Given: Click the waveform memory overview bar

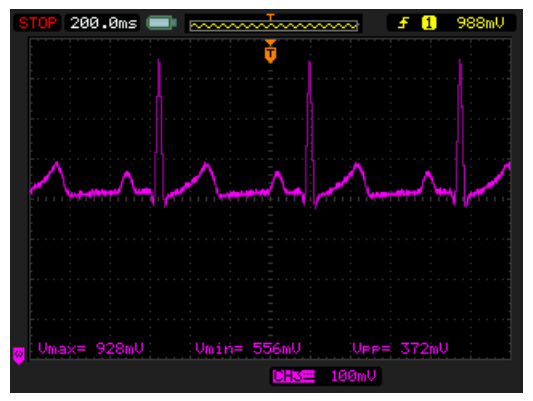Looking at the screenshot, I should 274,25.
